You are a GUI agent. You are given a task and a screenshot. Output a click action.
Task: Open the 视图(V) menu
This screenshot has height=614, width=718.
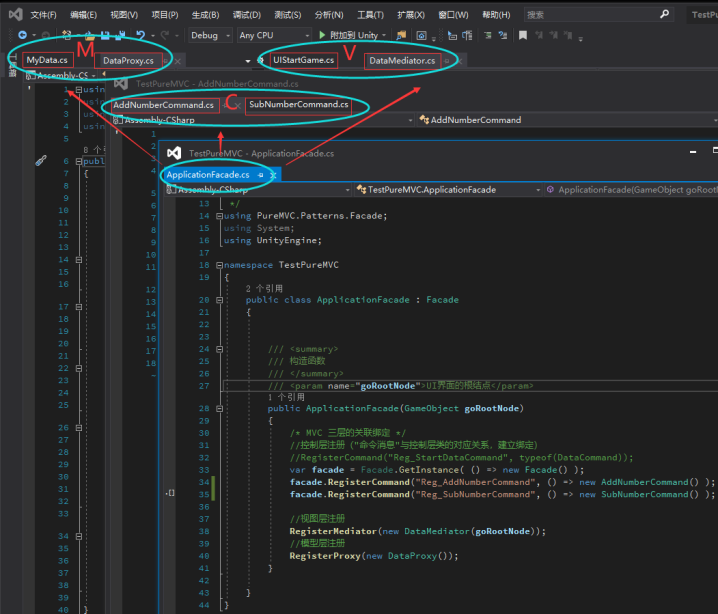point(124,15)
